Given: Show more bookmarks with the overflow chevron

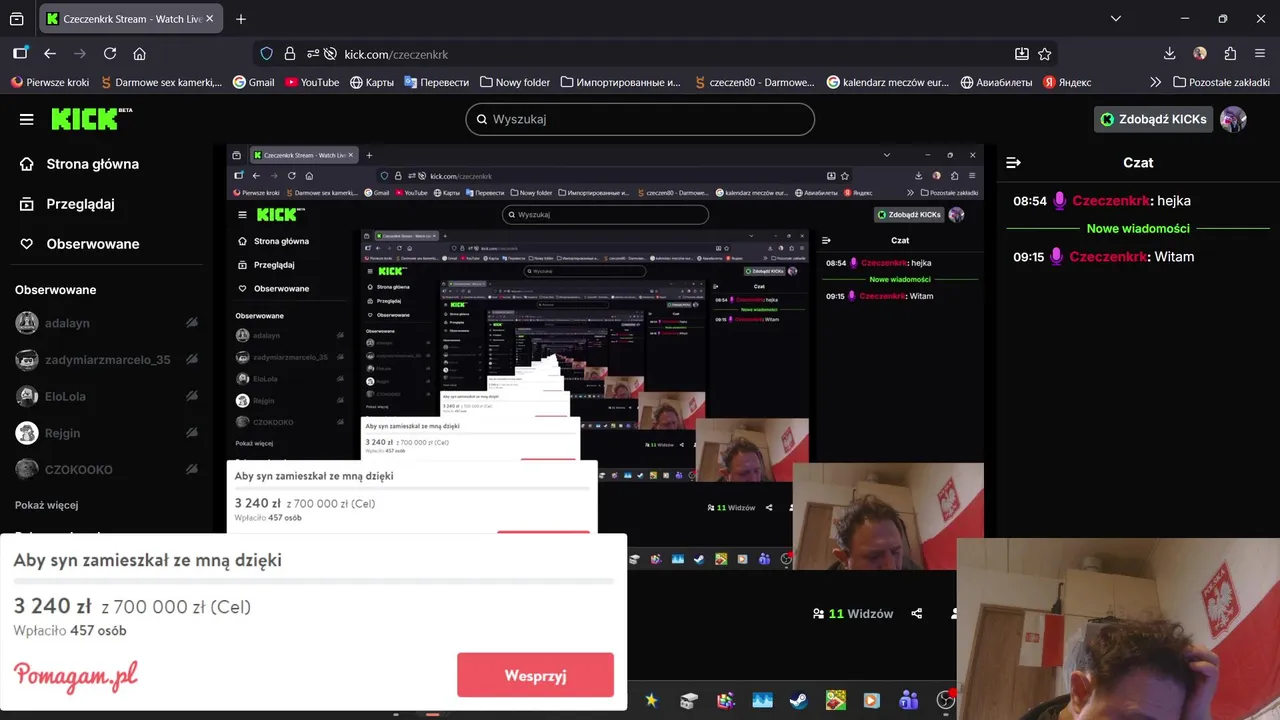Looking at the screenshot, I should click(1156, 82).
